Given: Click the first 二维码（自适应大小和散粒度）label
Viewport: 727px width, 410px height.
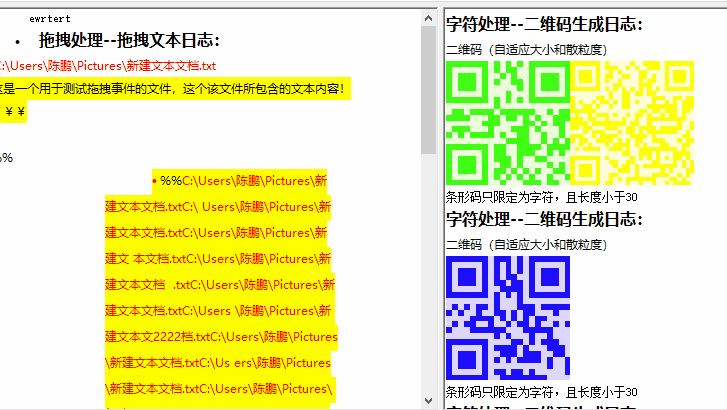Looking at the screenshot, I should point(526,49).
